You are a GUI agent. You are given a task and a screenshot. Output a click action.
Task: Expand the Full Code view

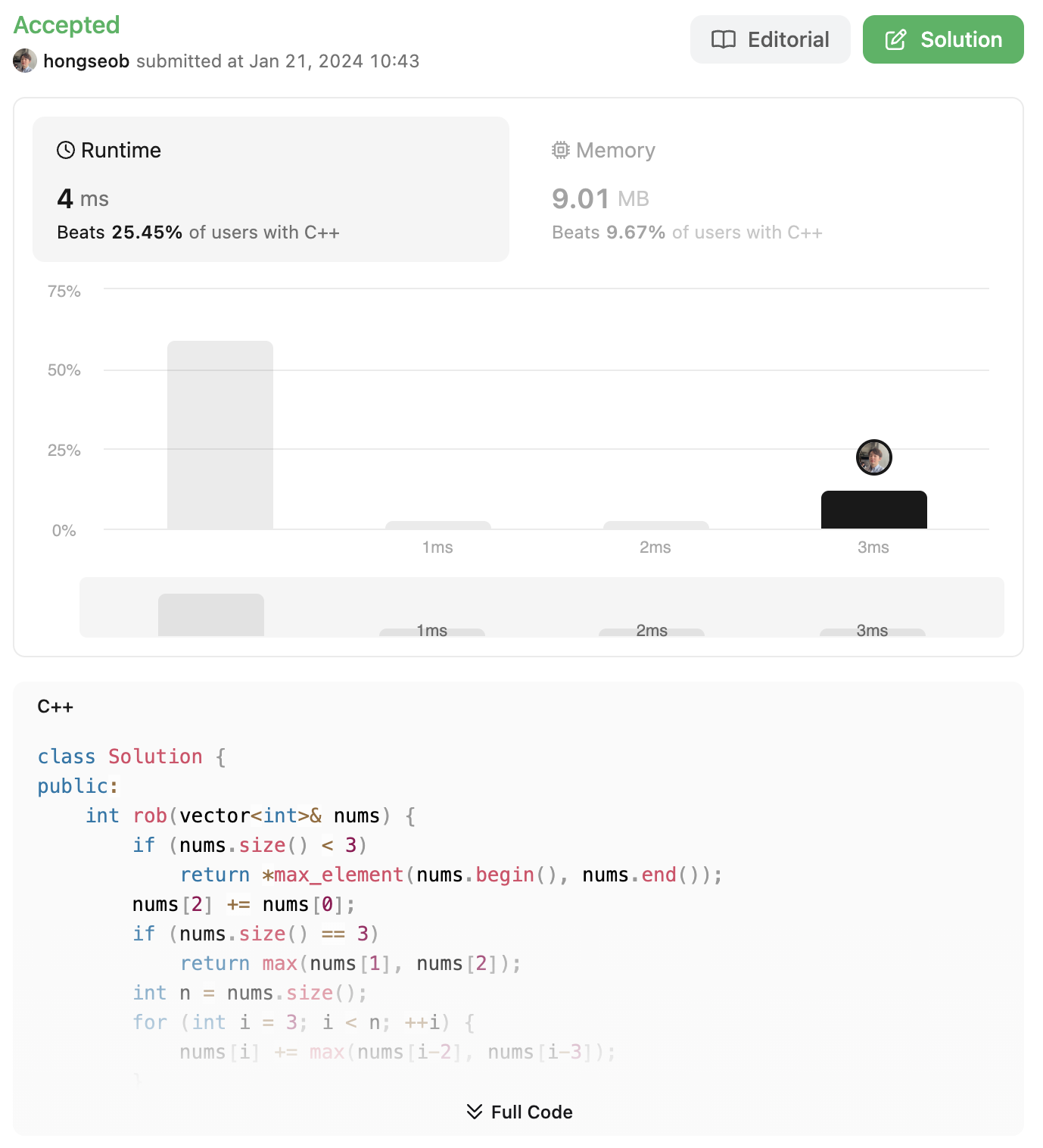(x=519, y=1112)
